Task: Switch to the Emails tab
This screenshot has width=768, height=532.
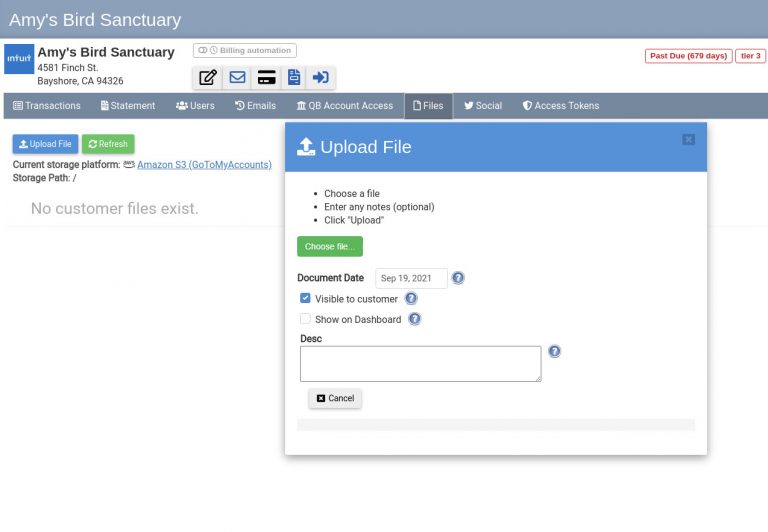Action: click(255, 106)
